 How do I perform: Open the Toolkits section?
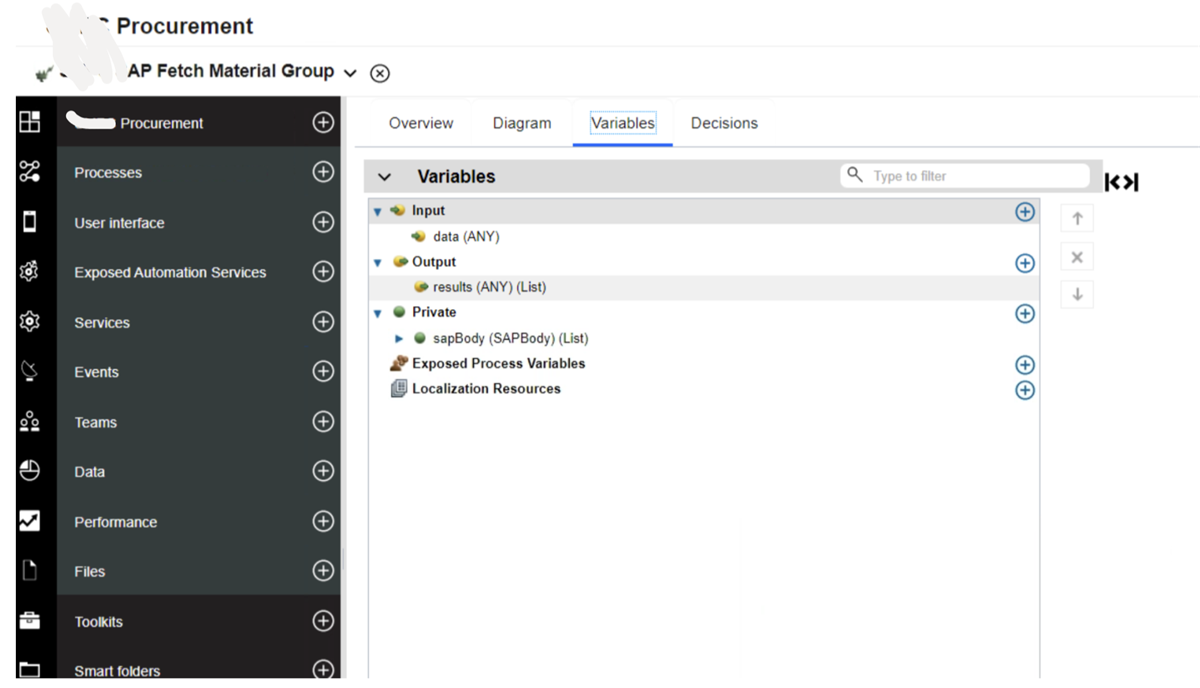tap(98, 621)
